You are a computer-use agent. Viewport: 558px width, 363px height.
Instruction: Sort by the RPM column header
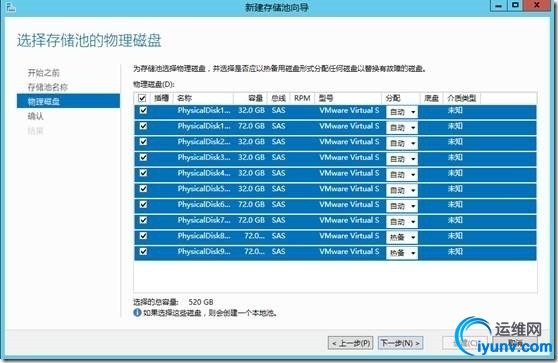pos(302,98)
